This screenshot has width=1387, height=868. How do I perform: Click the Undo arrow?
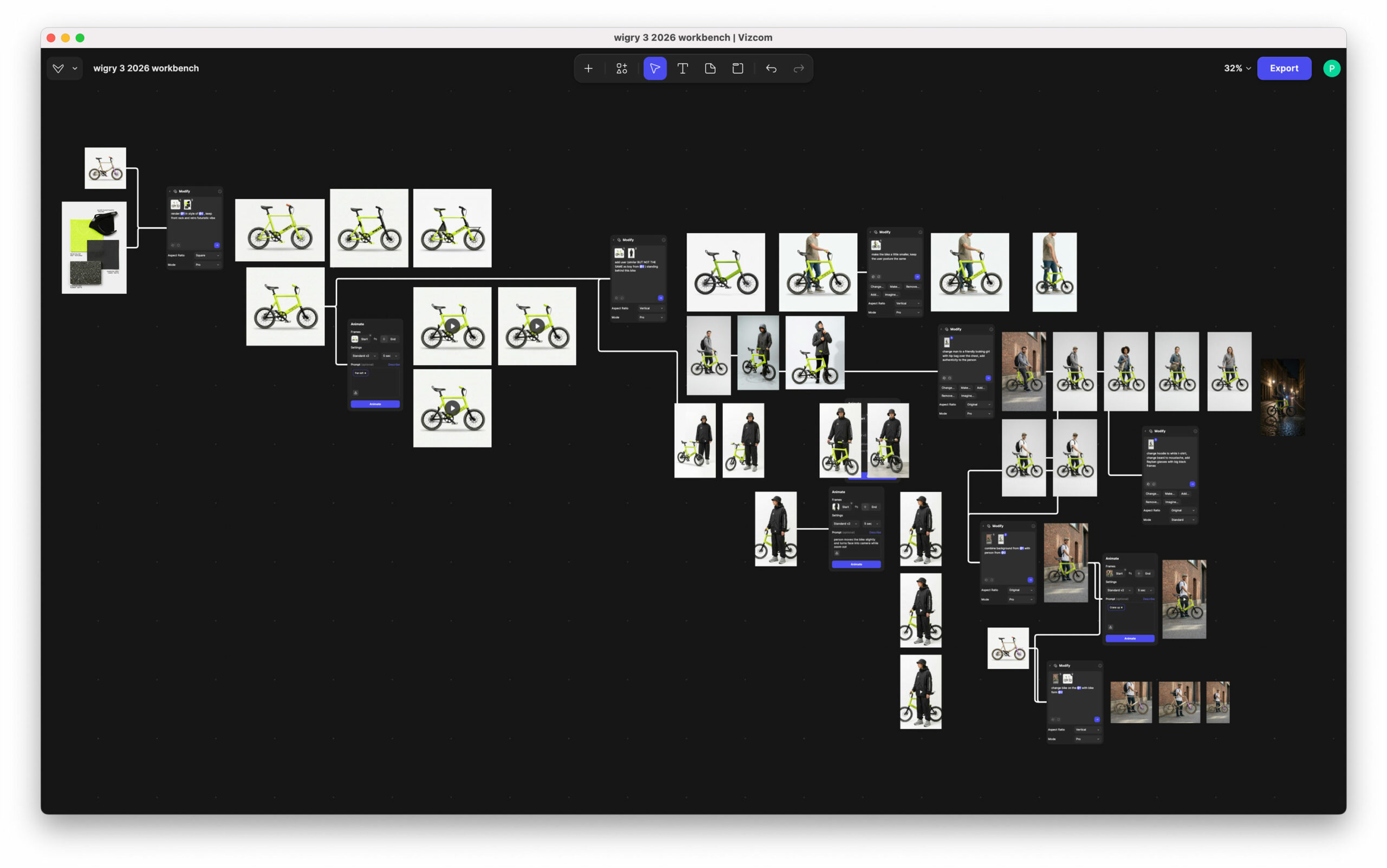coord(770,68)
